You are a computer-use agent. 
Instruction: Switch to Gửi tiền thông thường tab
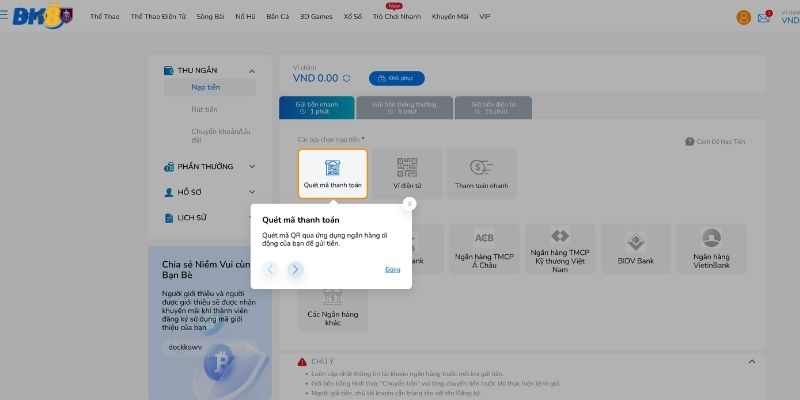pos(404,108)
